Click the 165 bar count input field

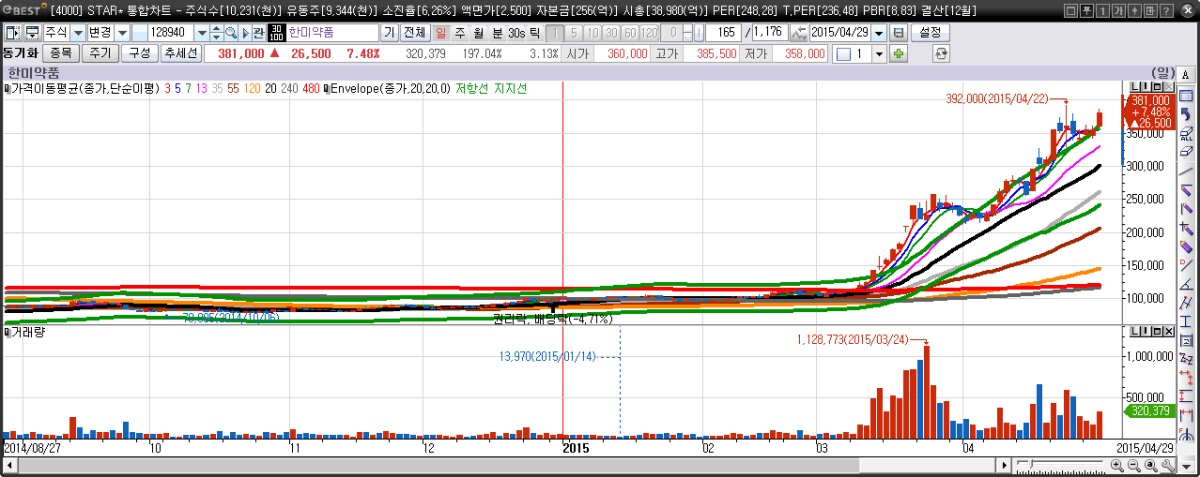[724, 33]
